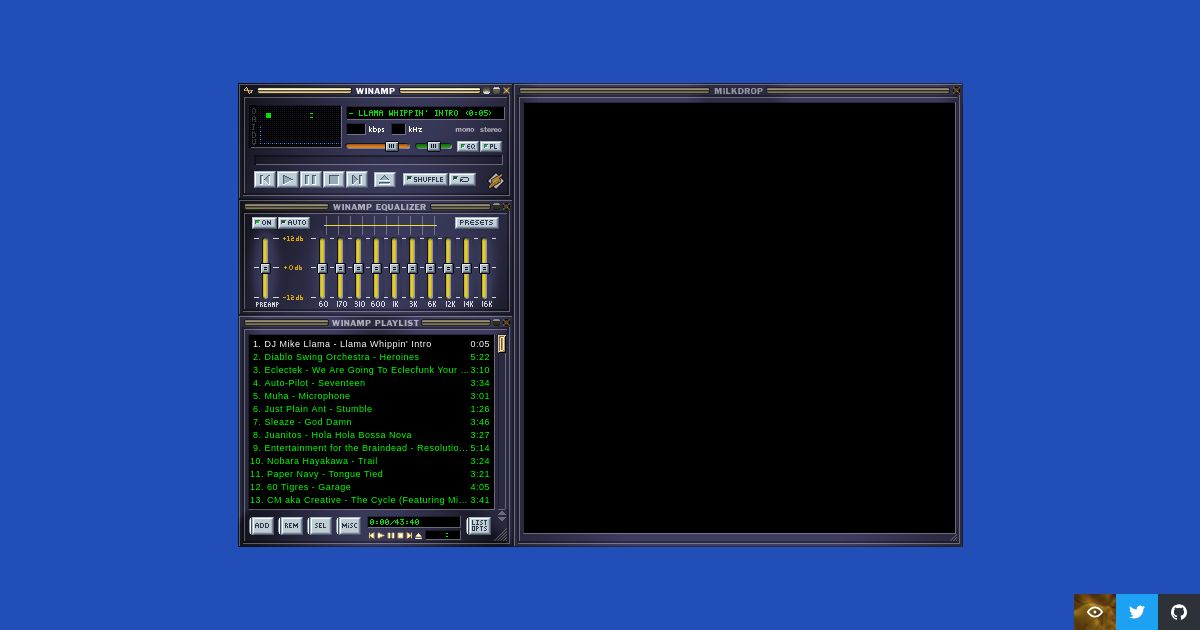The width and height of the screenshot is (1200, 630).
Task: Stop playback with the main Stop button
Action: (x=334, y=180)
